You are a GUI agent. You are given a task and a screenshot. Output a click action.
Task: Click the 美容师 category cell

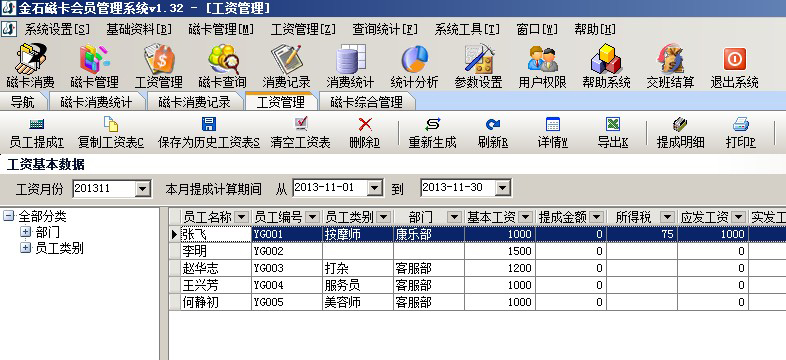click(x=358, y=302)
